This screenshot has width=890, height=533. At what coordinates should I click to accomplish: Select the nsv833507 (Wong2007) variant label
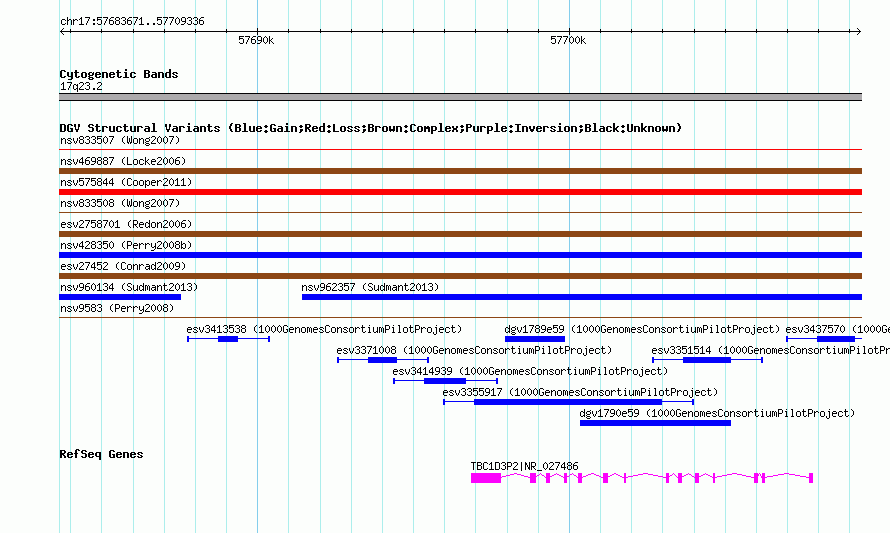(x=120, y=140)
